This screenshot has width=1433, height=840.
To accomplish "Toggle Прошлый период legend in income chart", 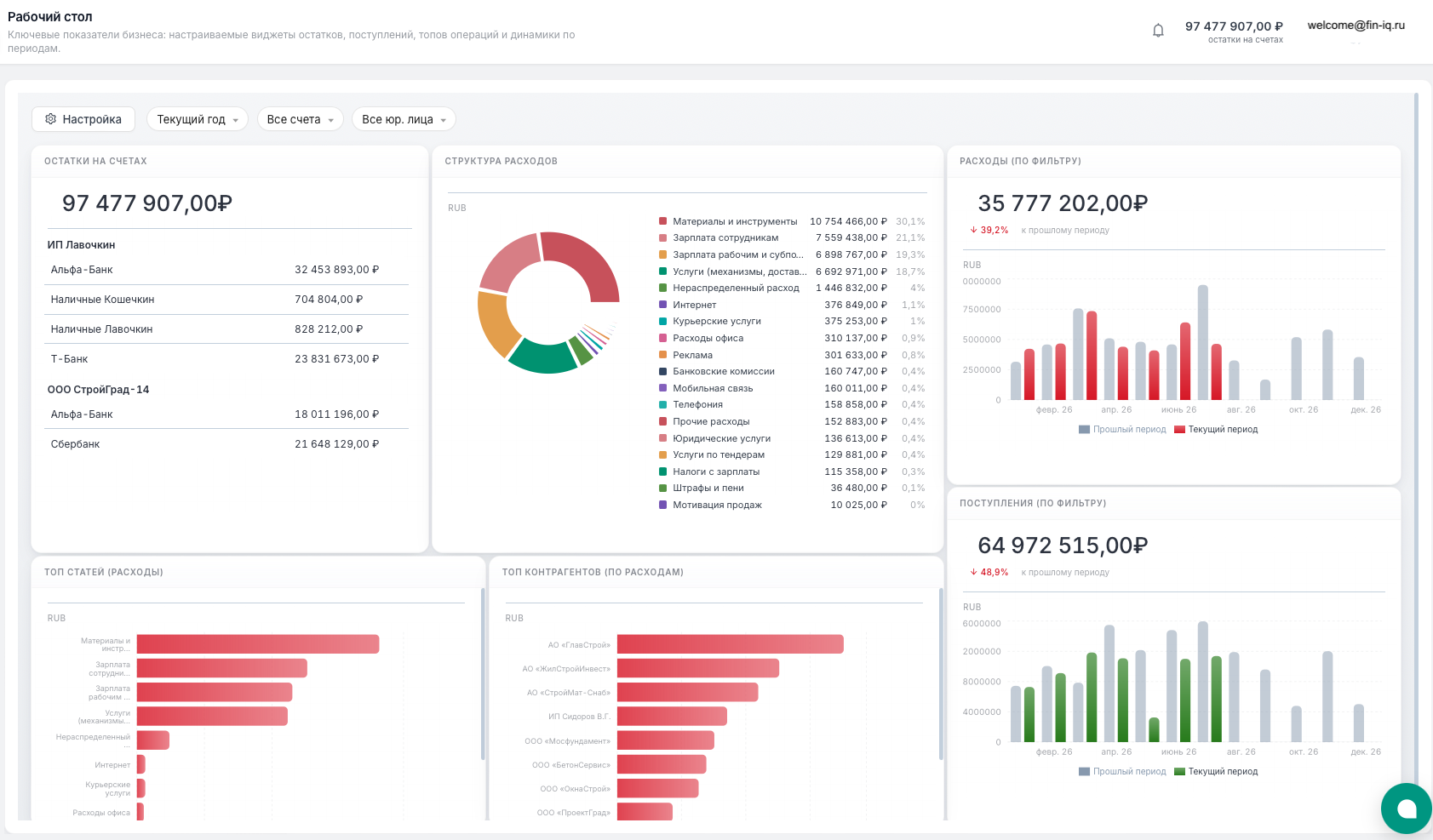I will click(x=1122, y=772).
